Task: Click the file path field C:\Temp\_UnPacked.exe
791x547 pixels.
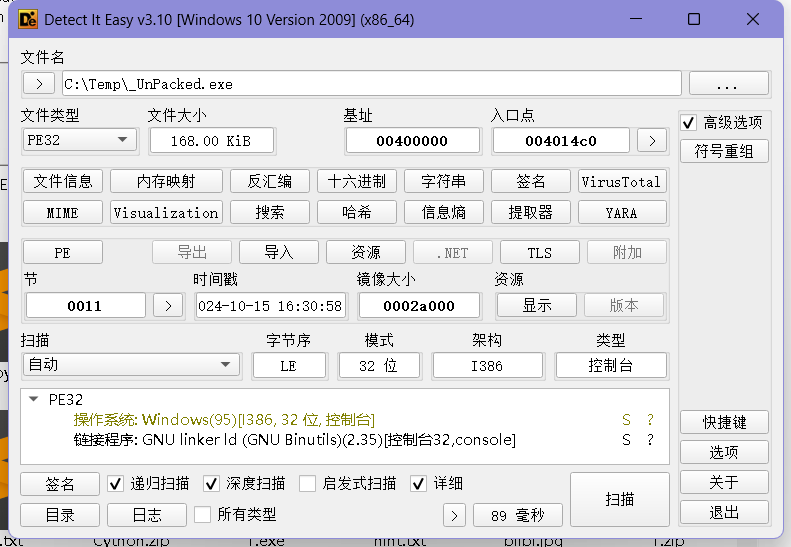Action: tap(372, 83)
